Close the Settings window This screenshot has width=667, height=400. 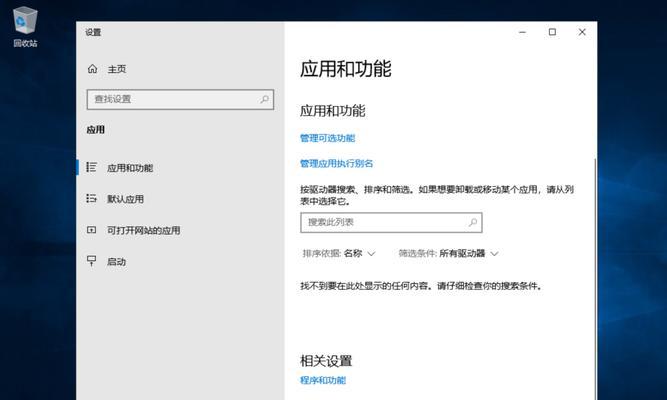[x=582, y=32]
